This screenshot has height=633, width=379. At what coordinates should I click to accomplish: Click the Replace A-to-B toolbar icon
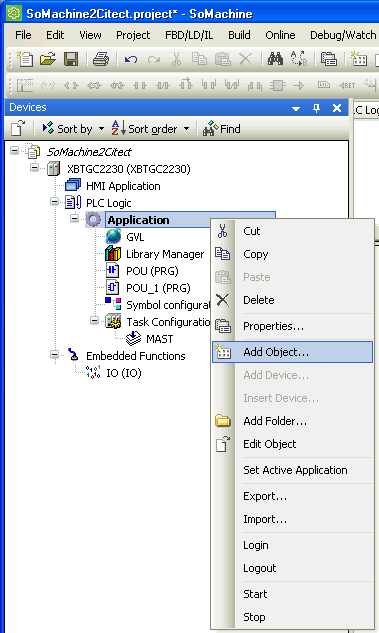tap(299, 59)
